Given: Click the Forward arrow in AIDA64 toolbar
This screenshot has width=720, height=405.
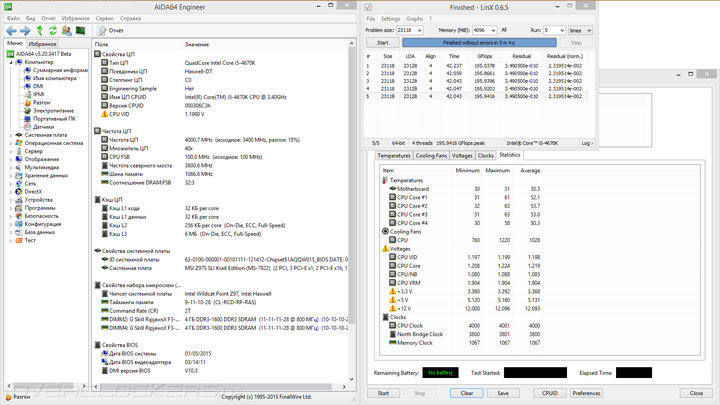Looking at the screenshot, I should (x=24, y=31).
